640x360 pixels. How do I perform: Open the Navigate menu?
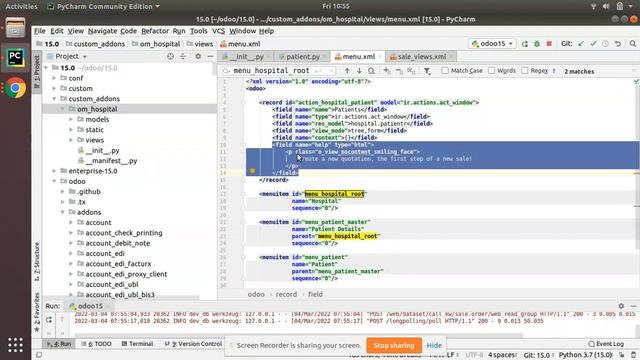pos(102,31)
